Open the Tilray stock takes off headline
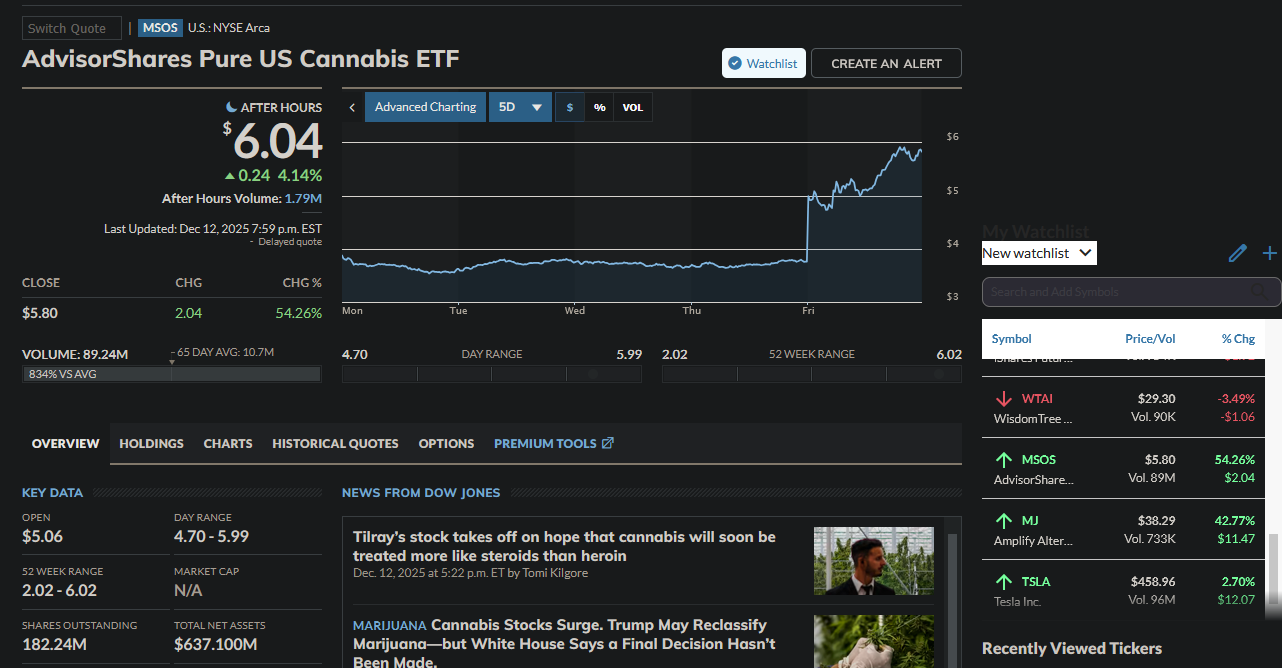The image size is (1282, 668). tap(564, 546)
